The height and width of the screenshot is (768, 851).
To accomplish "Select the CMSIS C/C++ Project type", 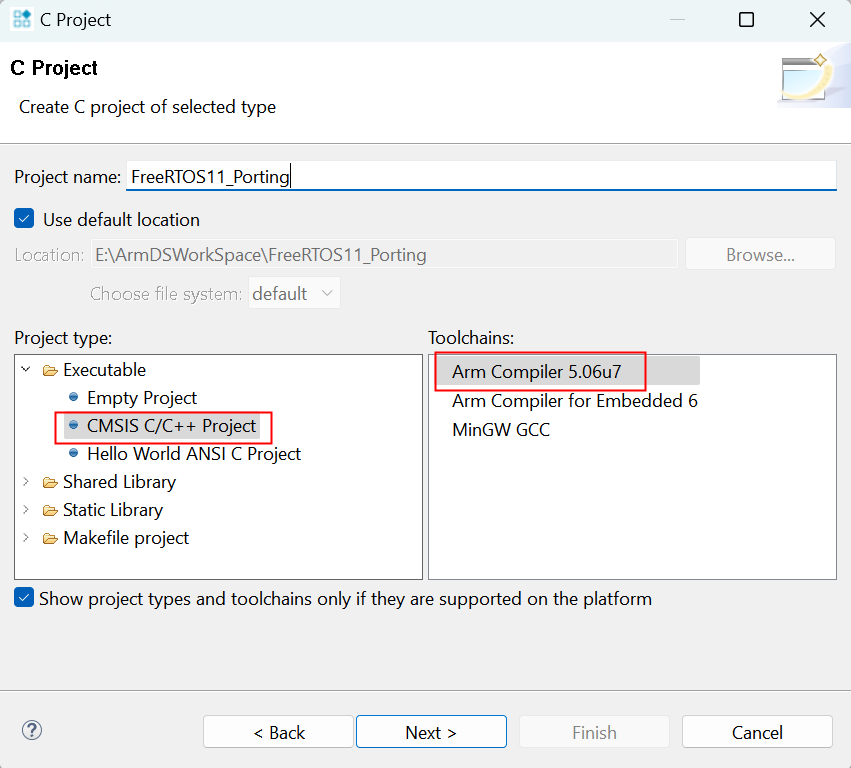I will (x=171, y=426).
